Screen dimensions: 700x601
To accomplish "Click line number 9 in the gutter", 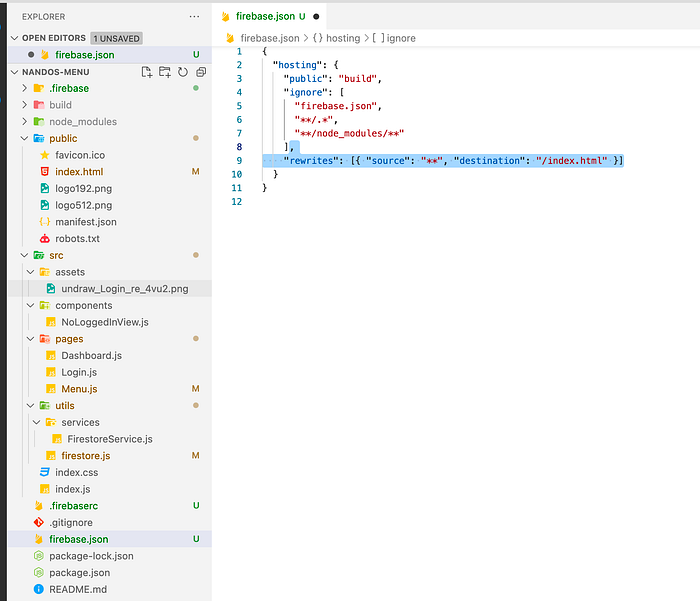I will click(x=239, y=161).
